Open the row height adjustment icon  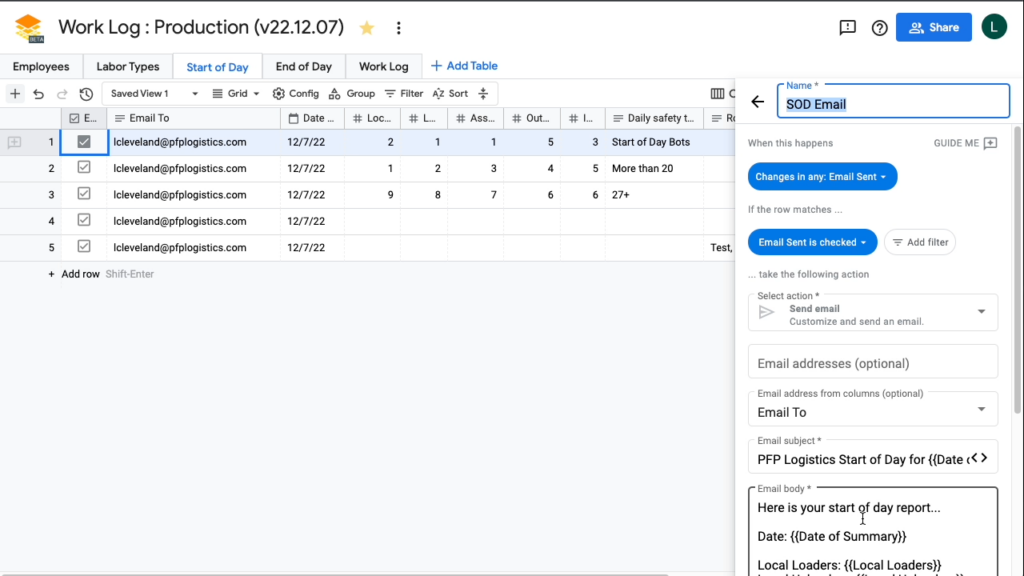[x=483, y=94]
